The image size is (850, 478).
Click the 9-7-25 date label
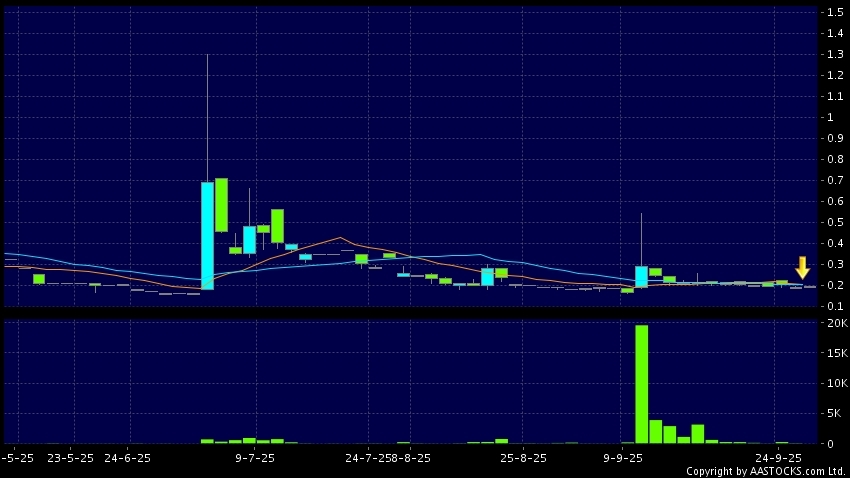click(255, 456)
